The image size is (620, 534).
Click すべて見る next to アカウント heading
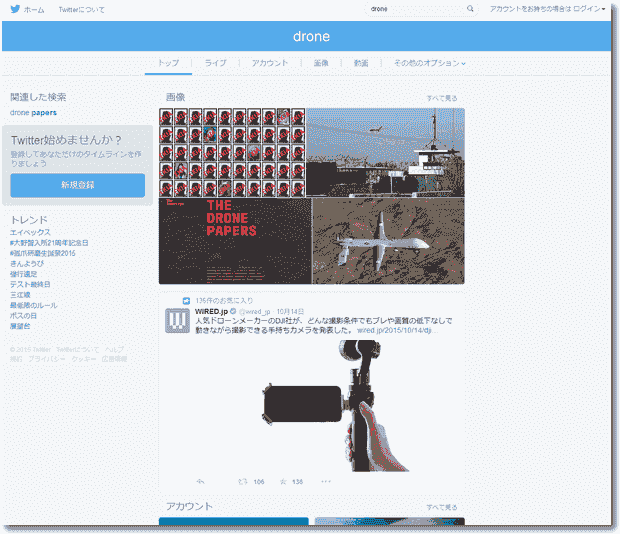(442, 507)
